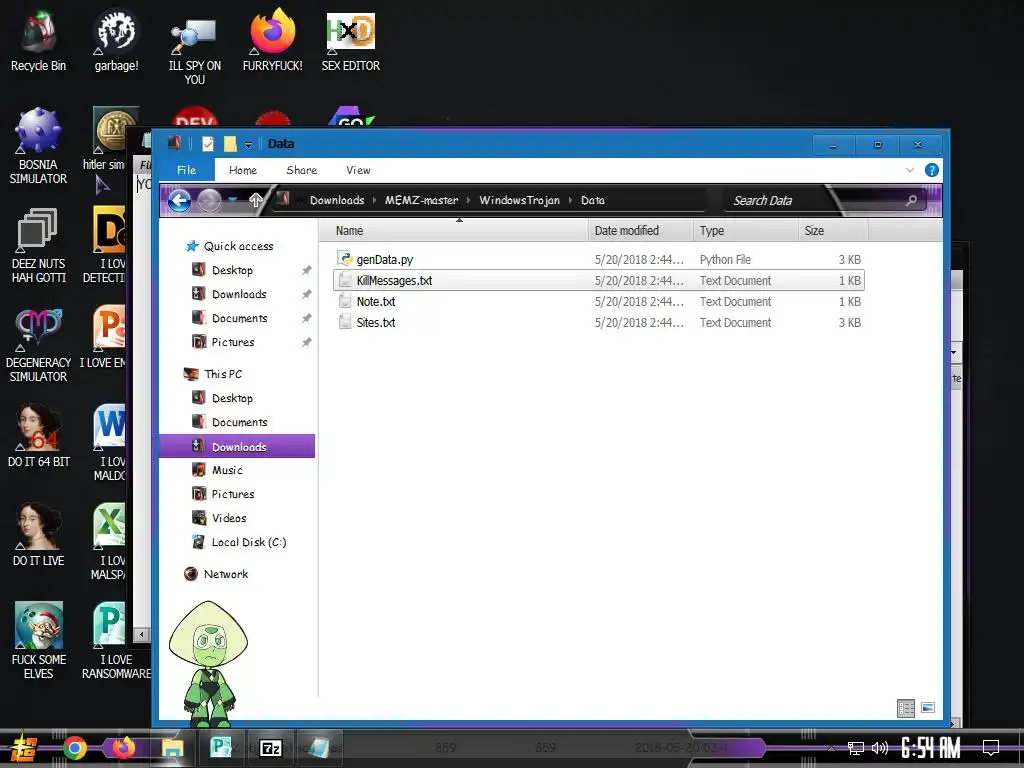Open the I LOVE RANSOMWARE Publisher icon
1024x768 pixels.
(116, 641)
